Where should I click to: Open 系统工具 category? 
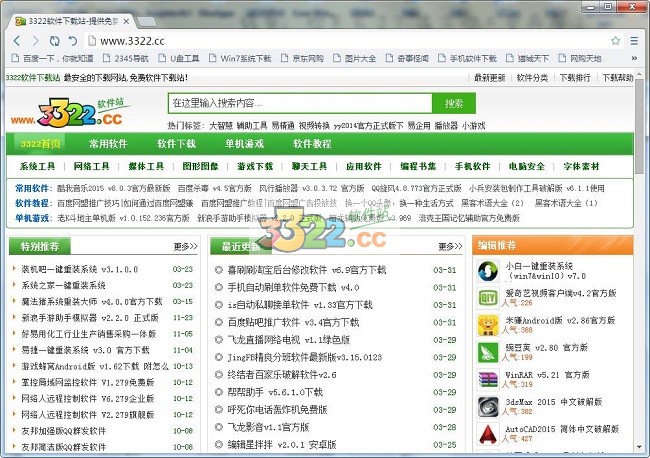(x=37, y=167)
